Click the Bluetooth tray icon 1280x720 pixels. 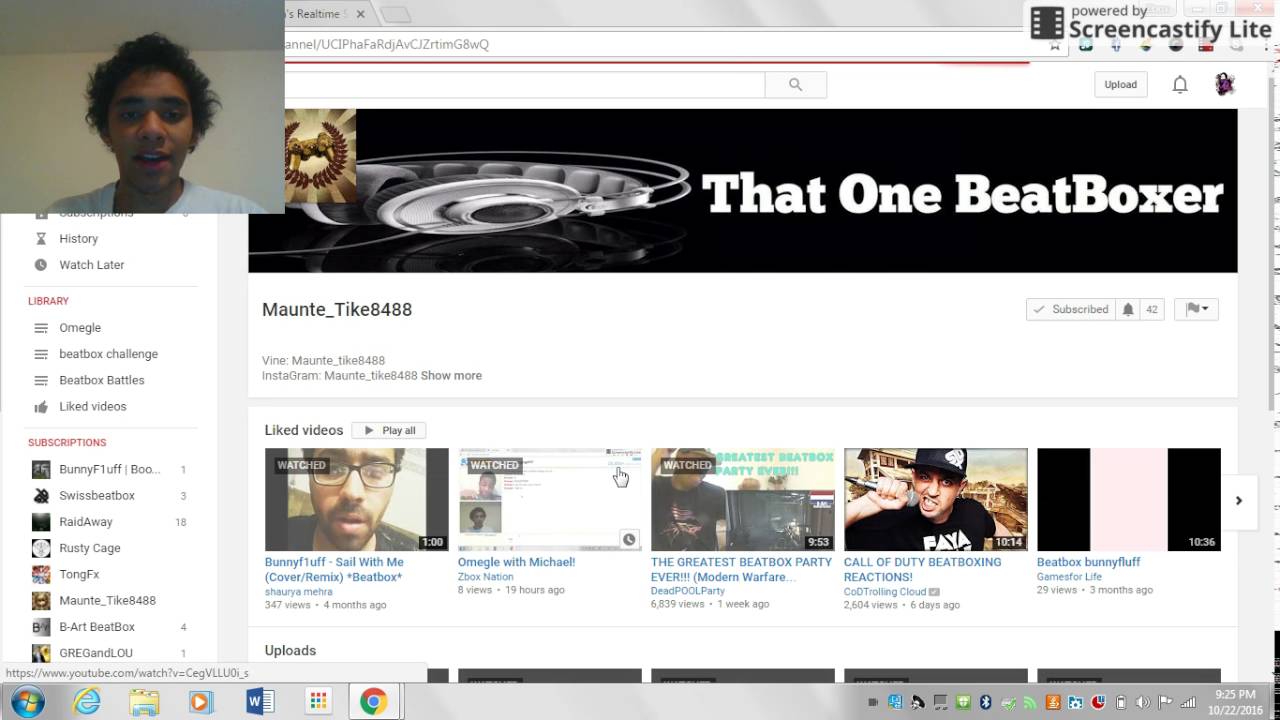click(x=985, y=702)
